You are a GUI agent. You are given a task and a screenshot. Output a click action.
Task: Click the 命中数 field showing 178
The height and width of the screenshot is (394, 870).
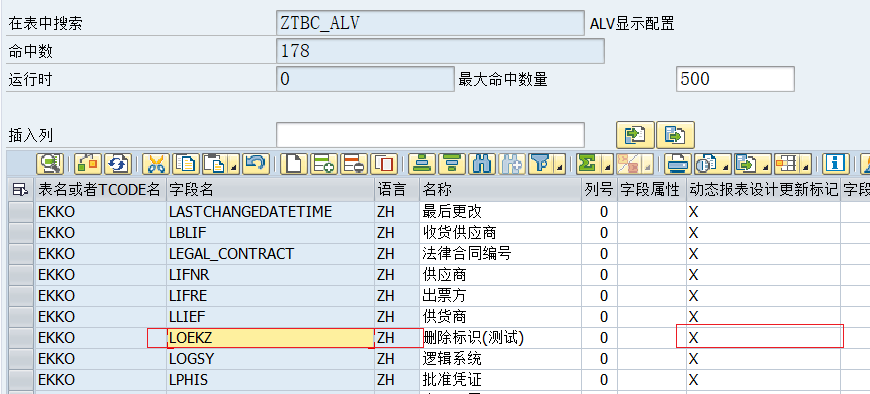(x=440, y=51)
